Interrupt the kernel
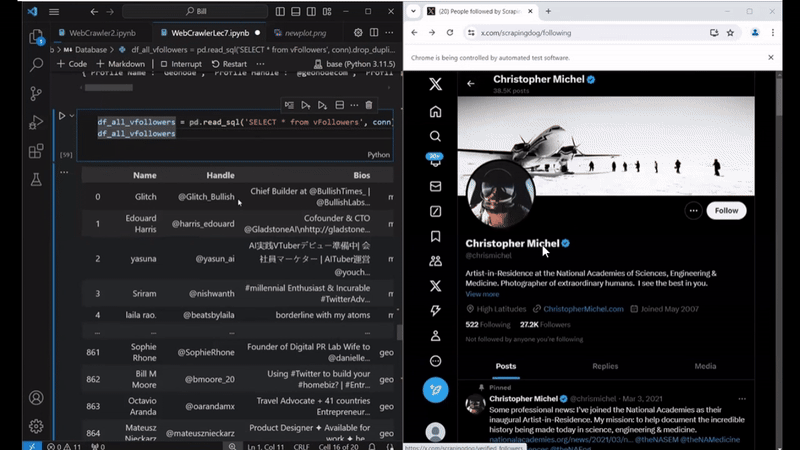Image resolution: width=800 pixels, height=450 pixels. (x=181, y=64)
